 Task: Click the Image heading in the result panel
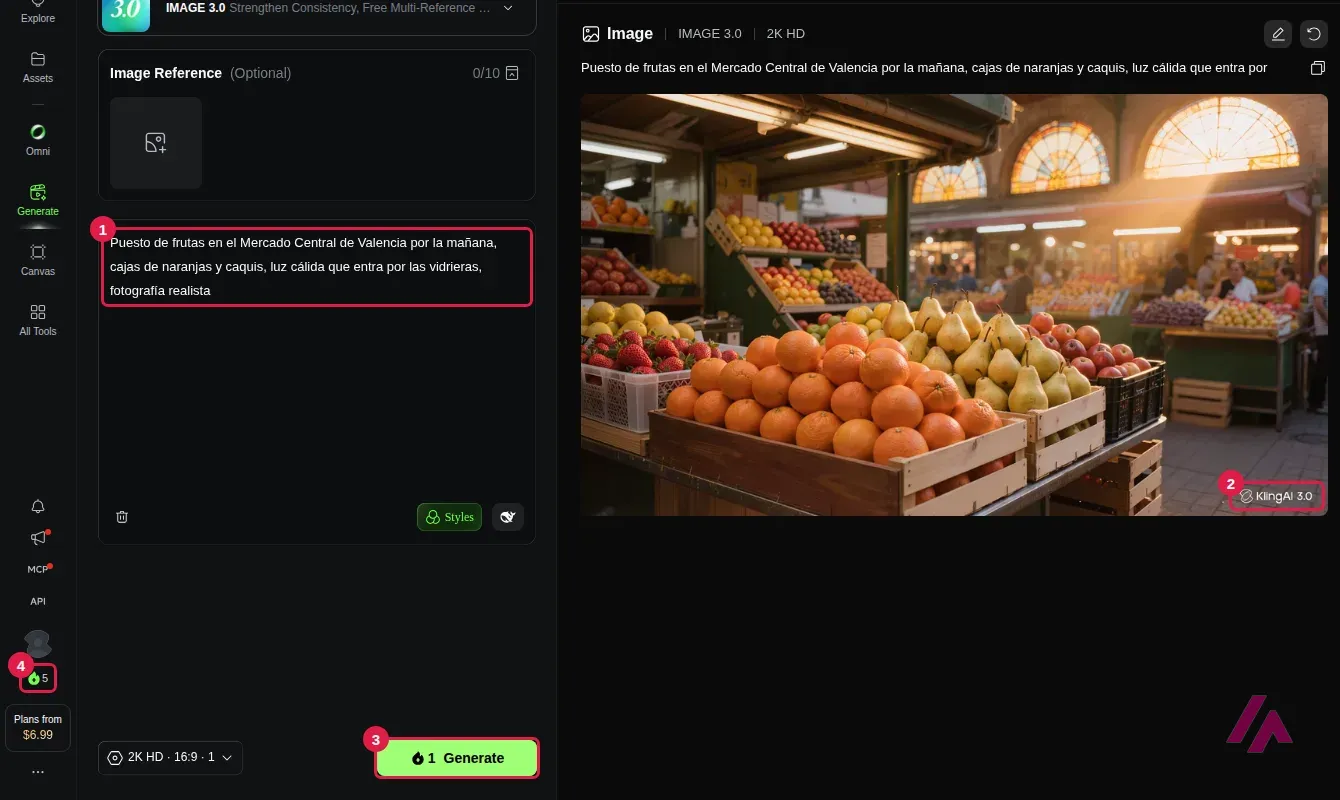[630, 34]
